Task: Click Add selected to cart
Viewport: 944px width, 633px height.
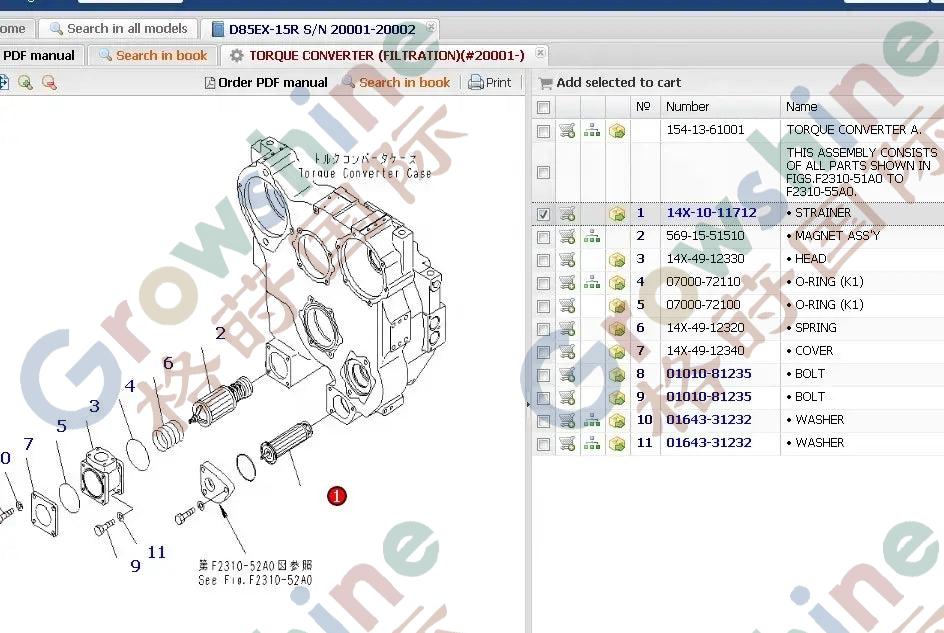Action: point(610,83)
